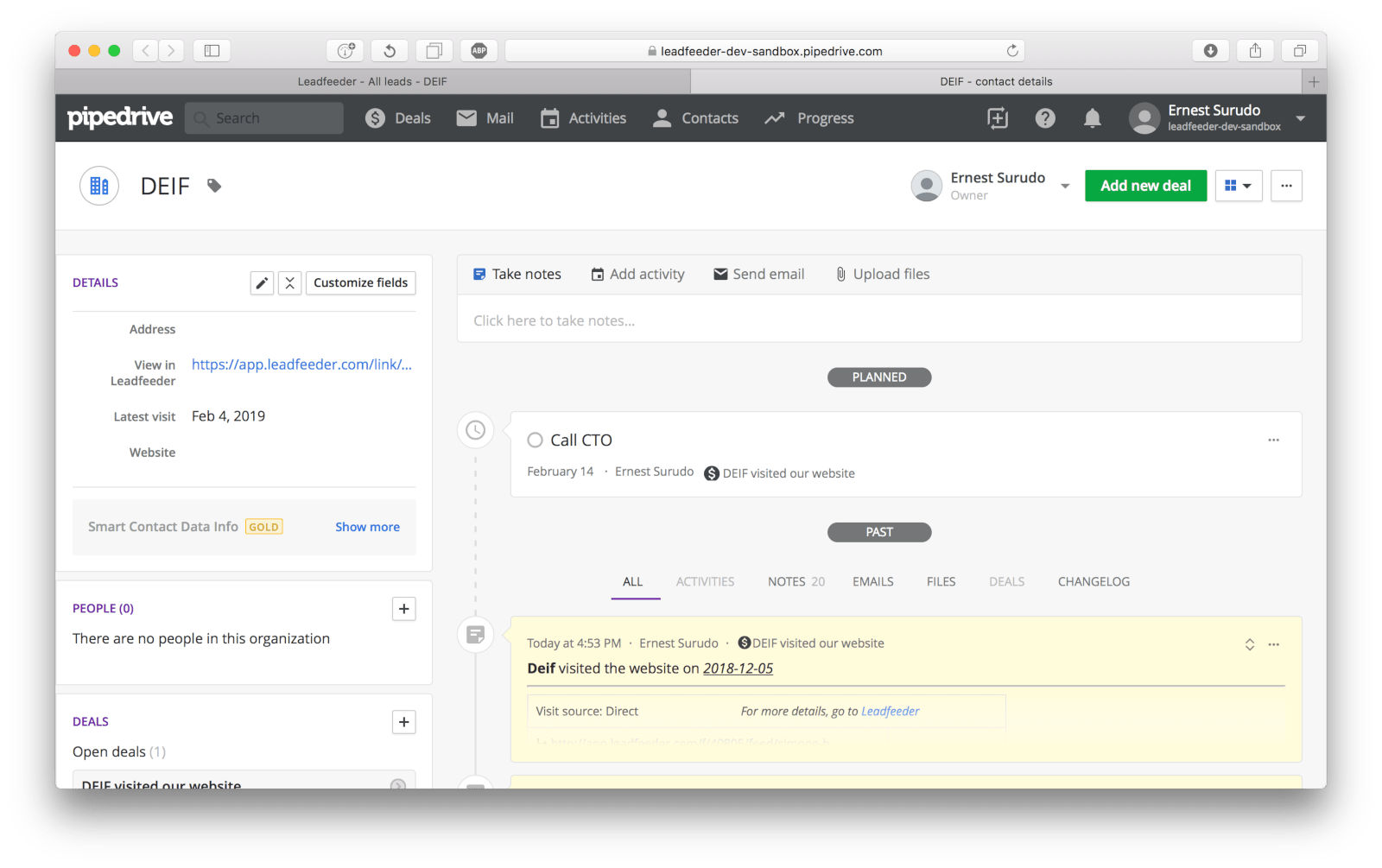This screenshot has height=868, width=1382.
Task: Open the help question mark menu
Action: [x=1045, y=117]
